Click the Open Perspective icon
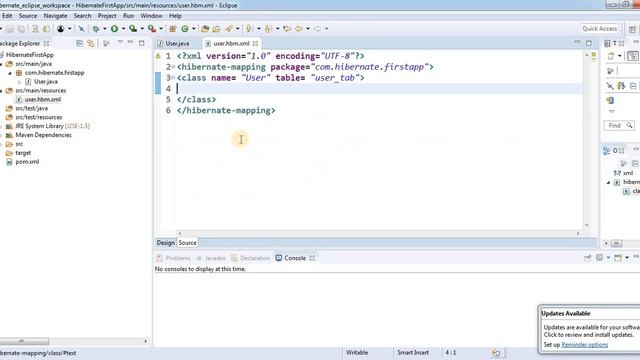Viewport: 640px width, 360px height. click(633, 29)
